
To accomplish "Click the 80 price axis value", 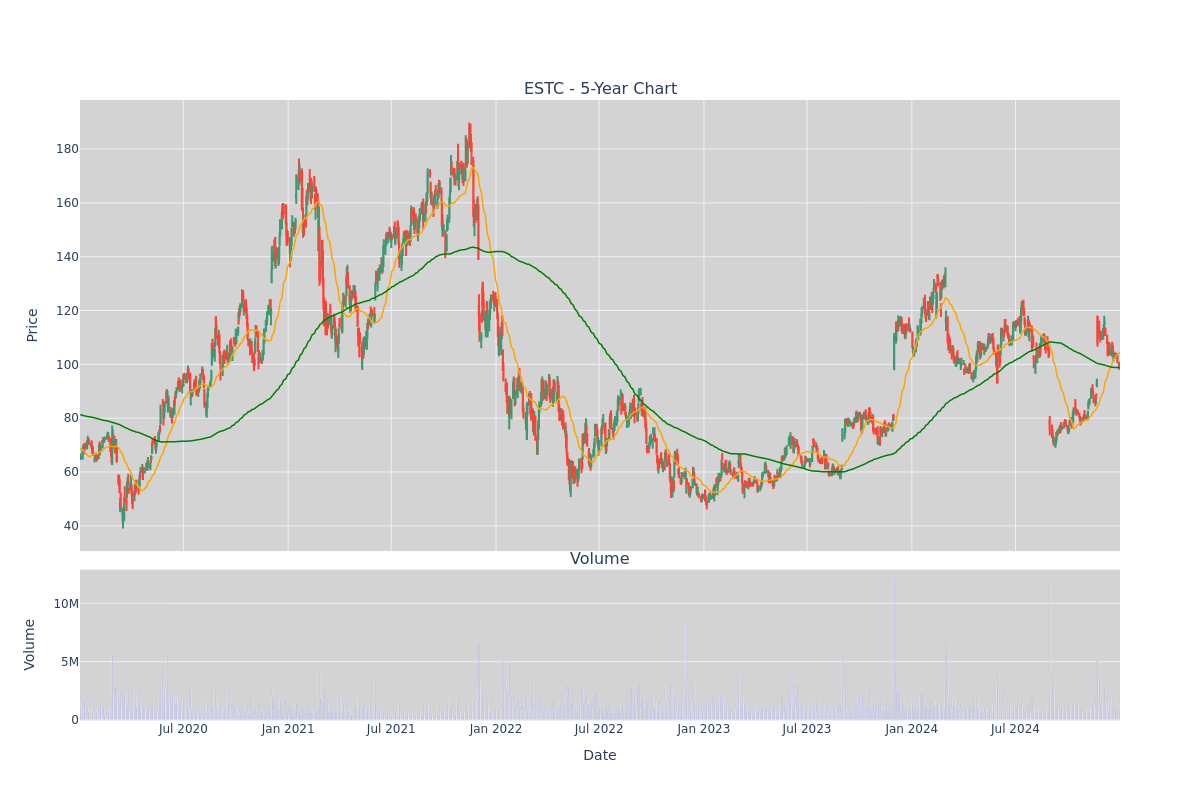I will point(71,418).
